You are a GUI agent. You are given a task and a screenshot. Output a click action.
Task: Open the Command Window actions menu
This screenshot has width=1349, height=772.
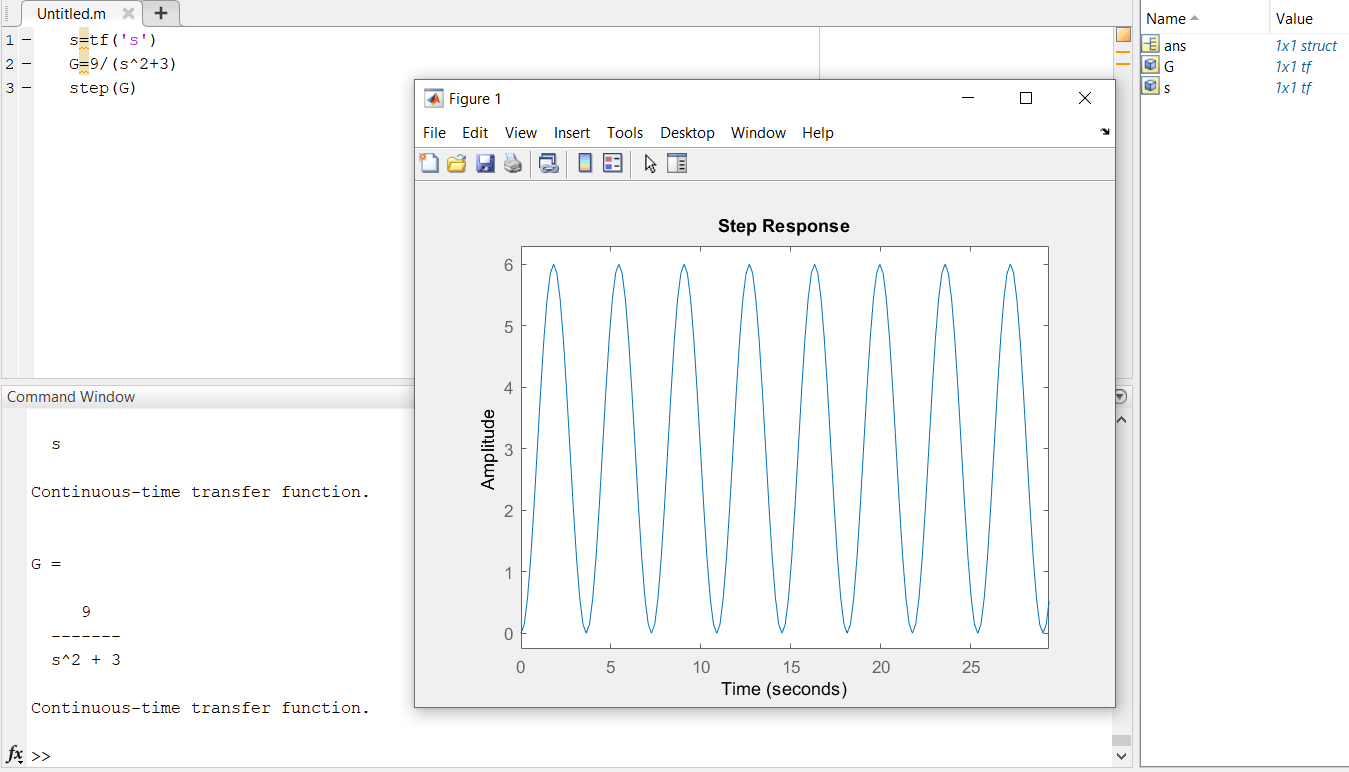1118,396
